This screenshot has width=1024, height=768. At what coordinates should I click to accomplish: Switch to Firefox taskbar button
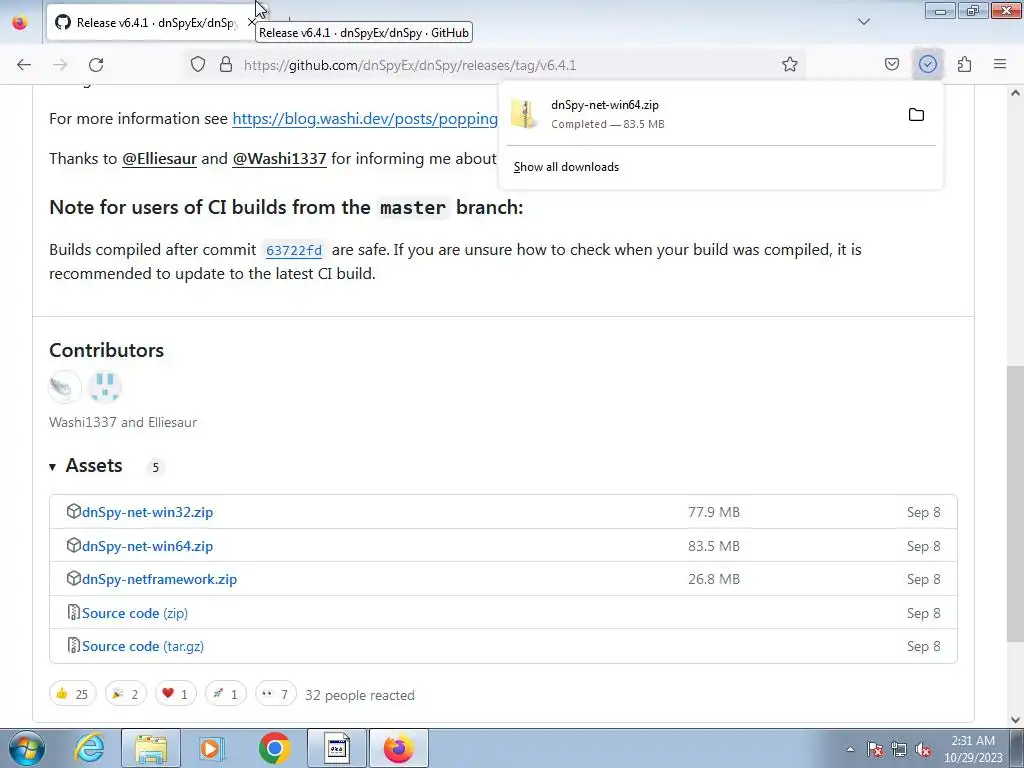click(398, 748)
